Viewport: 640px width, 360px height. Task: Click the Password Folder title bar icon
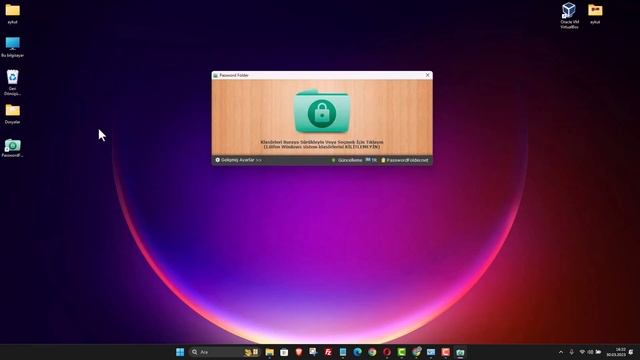click(x=216, y=75)
